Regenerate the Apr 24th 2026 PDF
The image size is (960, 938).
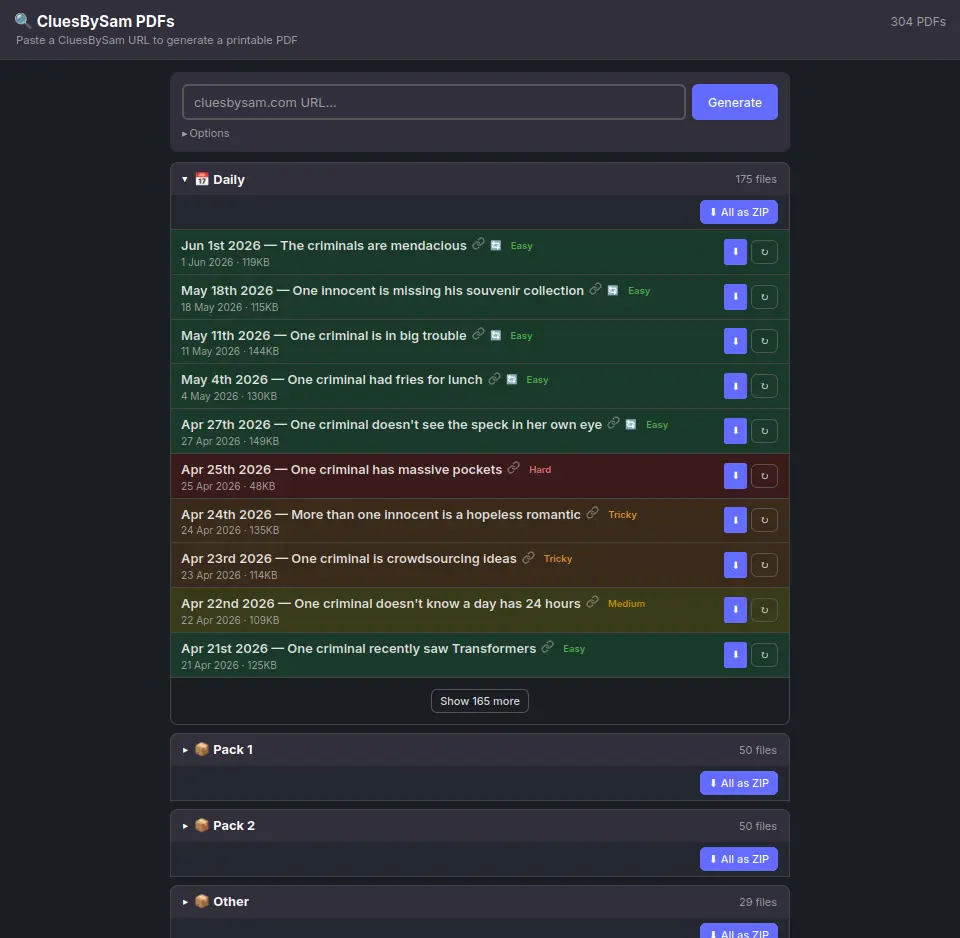[764, 520]
